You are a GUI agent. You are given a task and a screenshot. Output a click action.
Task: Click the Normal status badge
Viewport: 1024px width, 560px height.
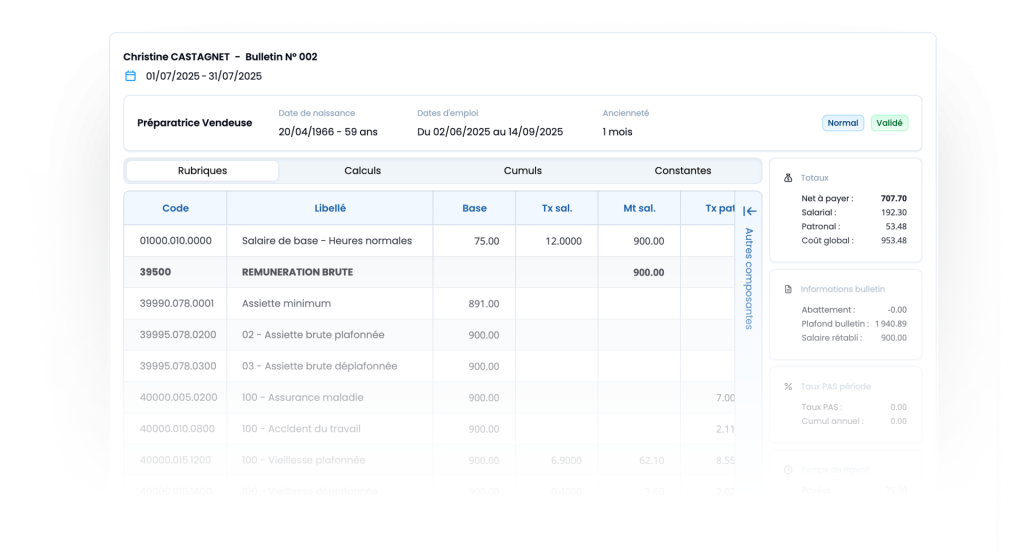coord(843,123)
